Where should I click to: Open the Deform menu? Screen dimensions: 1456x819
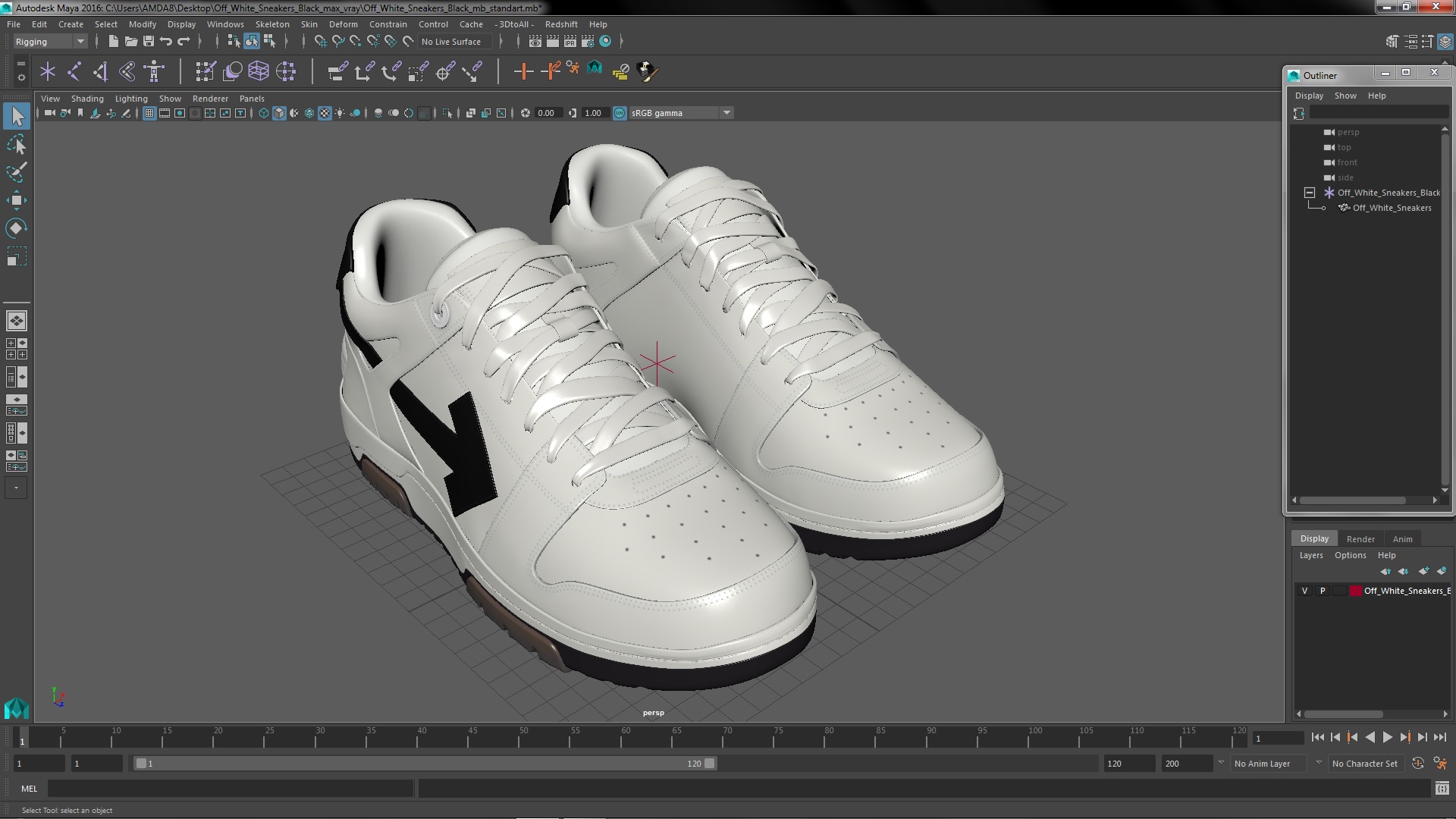[x=343, y=24]
